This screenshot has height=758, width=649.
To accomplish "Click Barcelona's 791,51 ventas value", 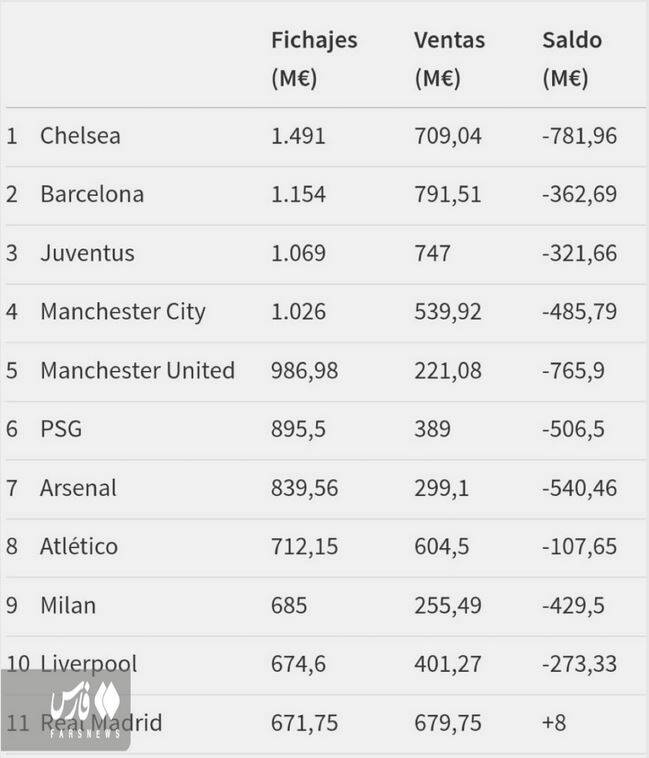I will (447, 194).
